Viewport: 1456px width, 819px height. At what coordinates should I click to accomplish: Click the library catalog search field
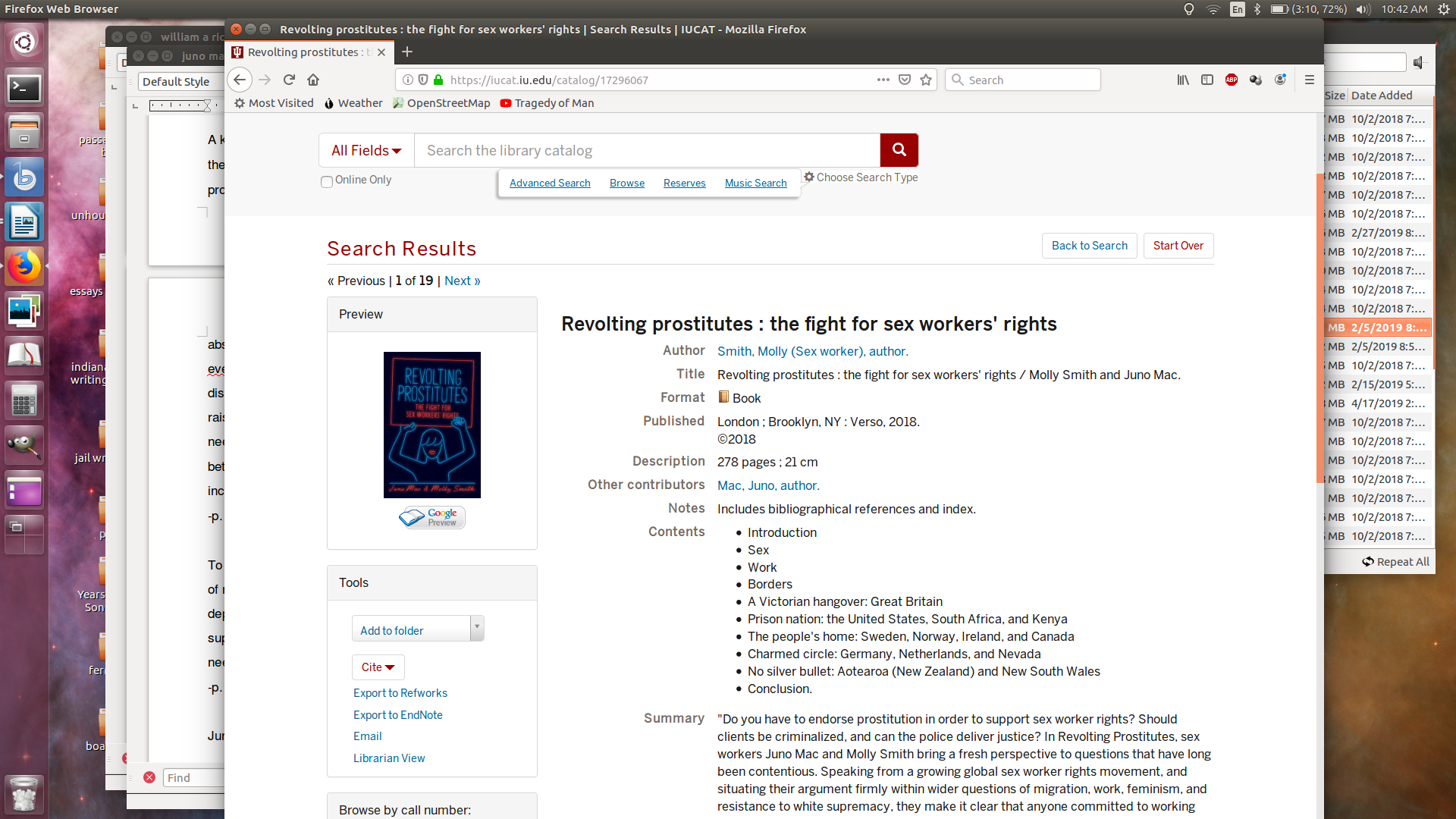[x=647, y=150]
